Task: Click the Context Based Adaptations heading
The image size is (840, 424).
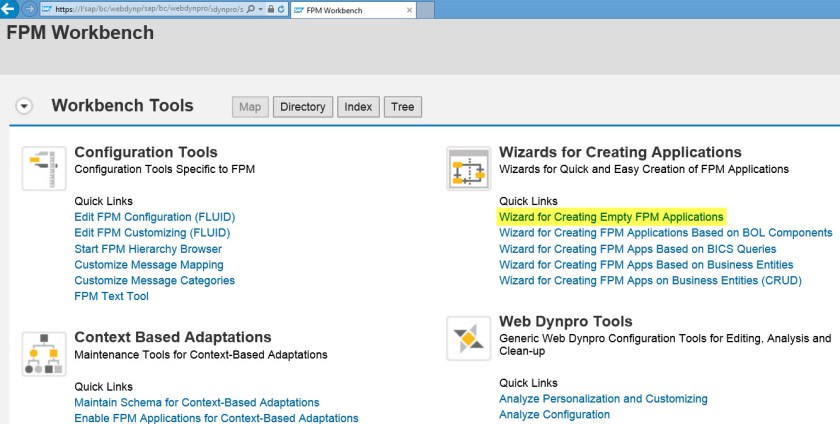Action: [172, 337]
